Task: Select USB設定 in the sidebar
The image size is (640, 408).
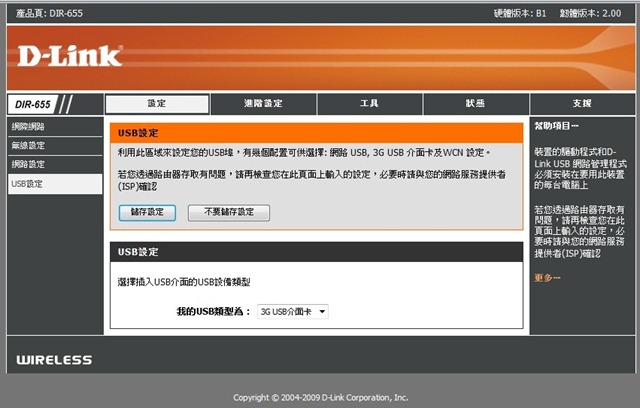Action: click(55, 184)
